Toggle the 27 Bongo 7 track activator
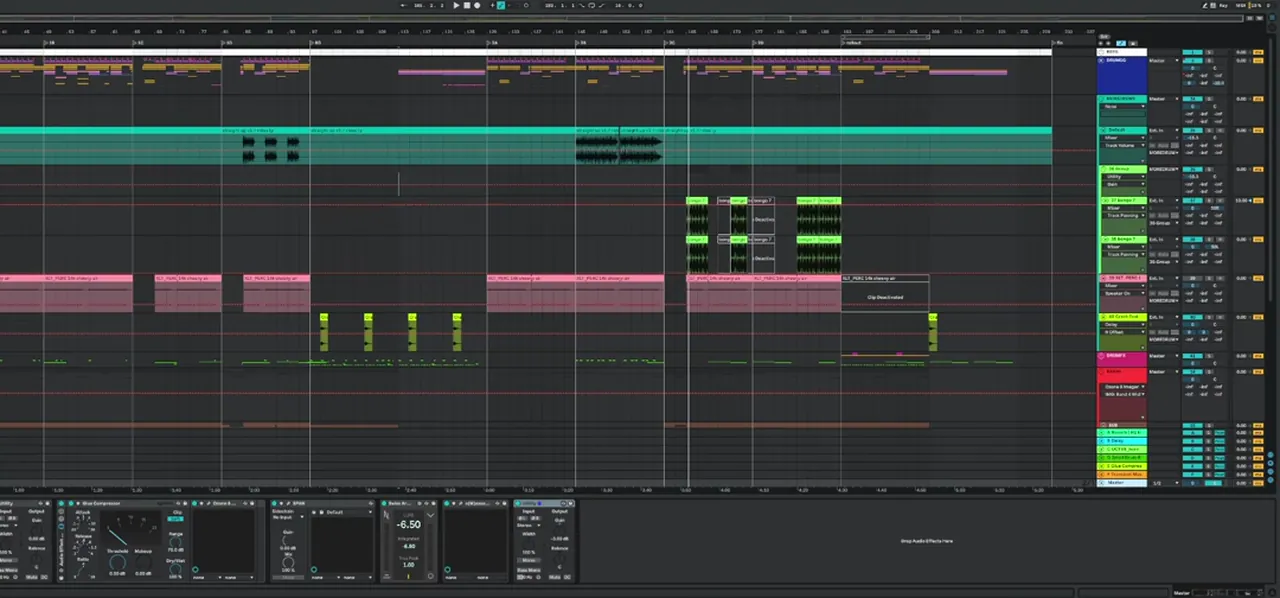 coord(1192,200)
